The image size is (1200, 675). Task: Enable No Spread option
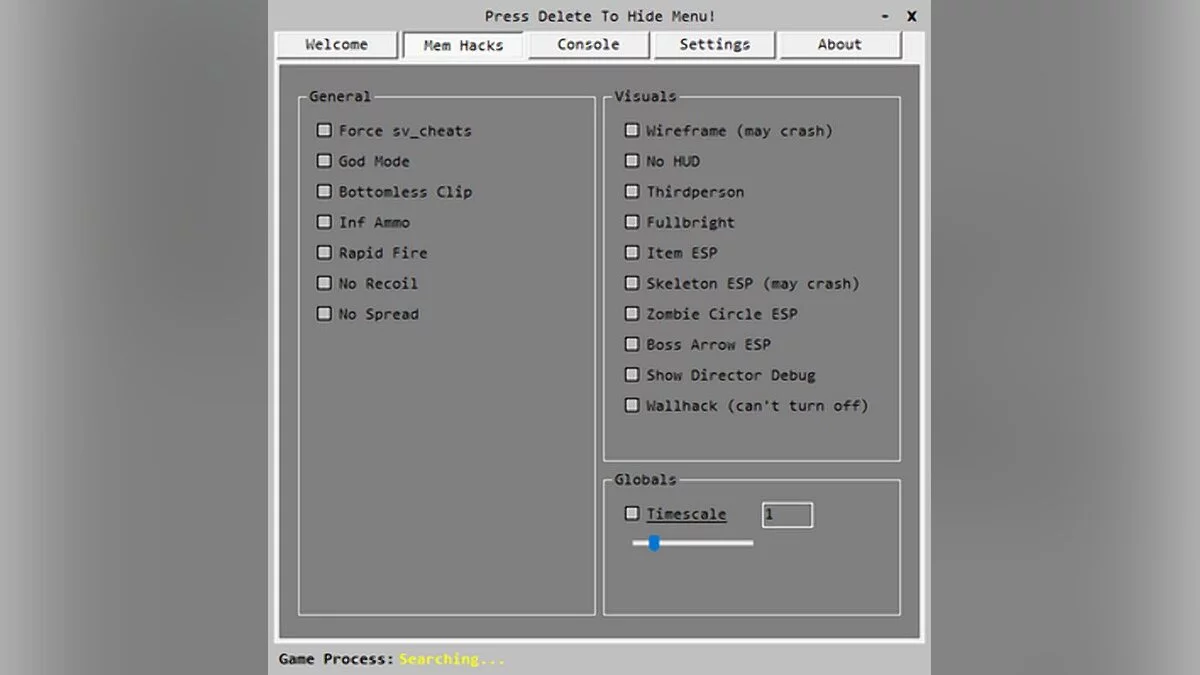pyautogui.click(x=324, y=314)
